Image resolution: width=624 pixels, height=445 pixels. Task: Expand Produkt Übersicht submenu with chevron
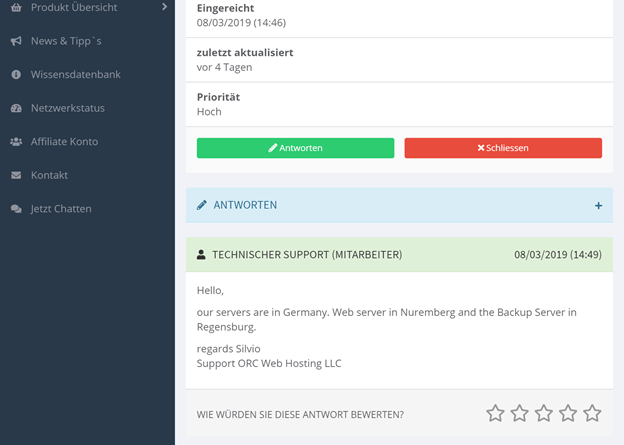pos(164,7)
